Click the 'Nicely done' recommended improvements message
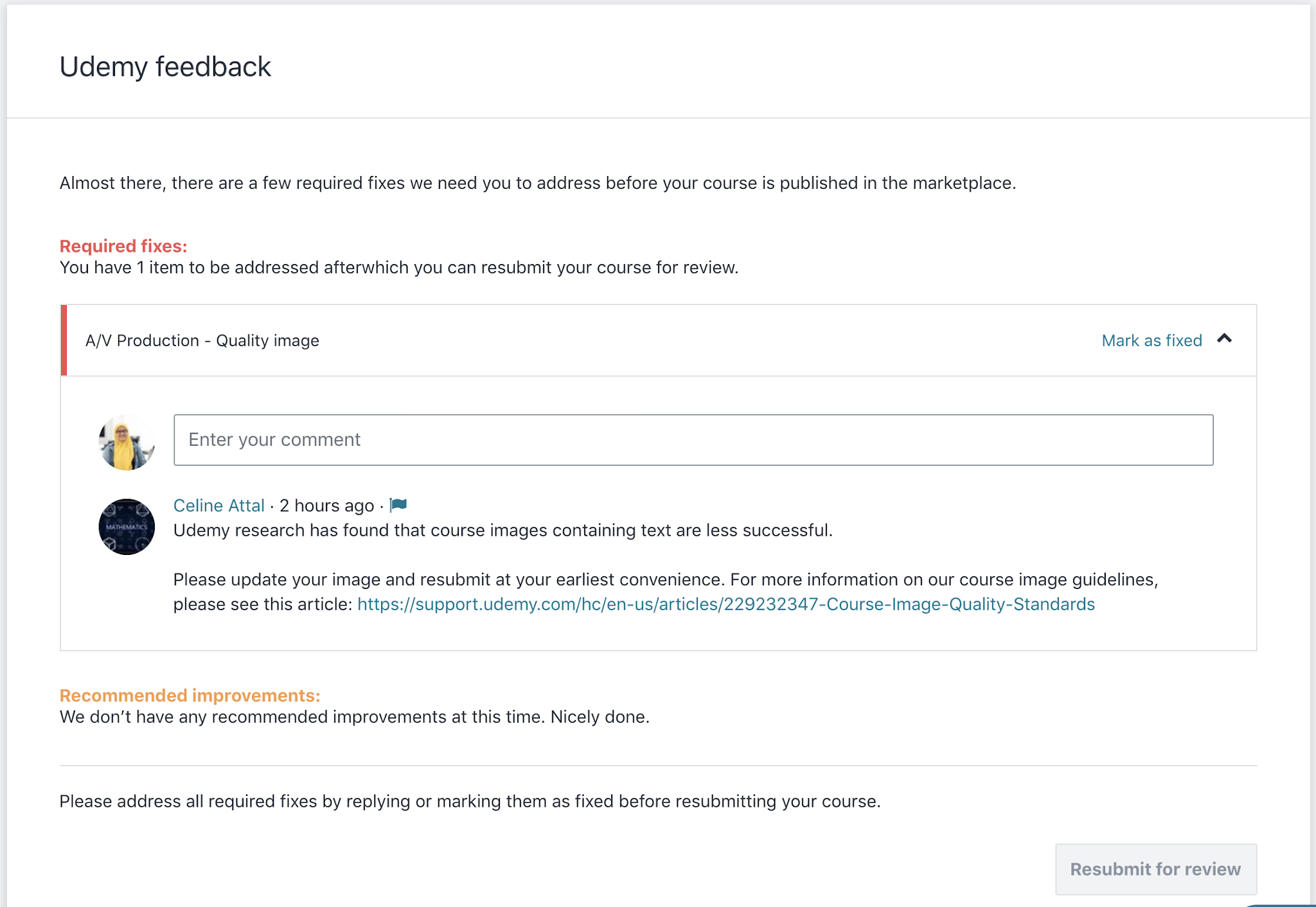Screen dimensions: 1316x907 355,717
